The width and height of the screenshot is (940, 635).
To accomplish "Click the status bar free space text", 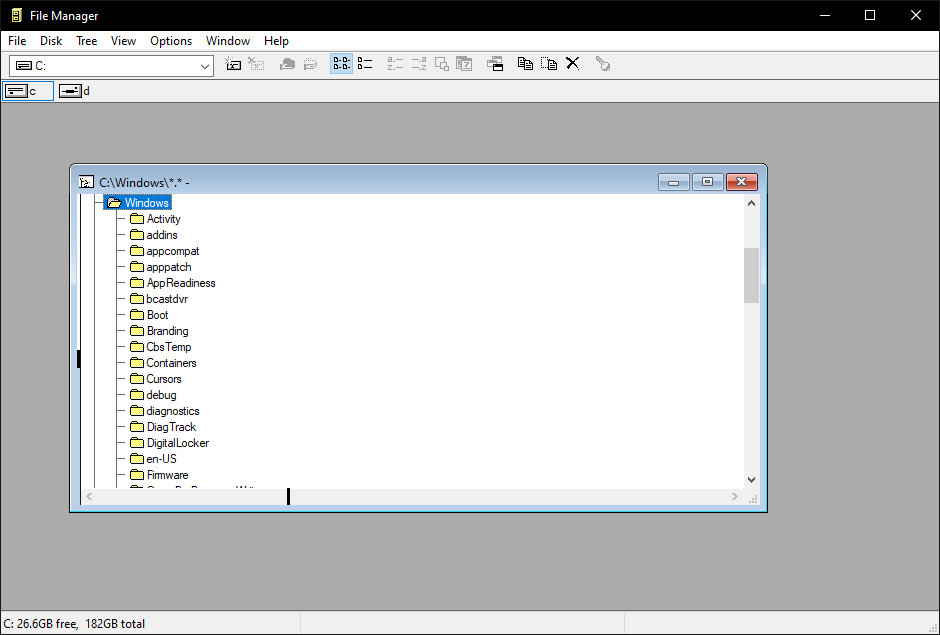I will 74,624.
